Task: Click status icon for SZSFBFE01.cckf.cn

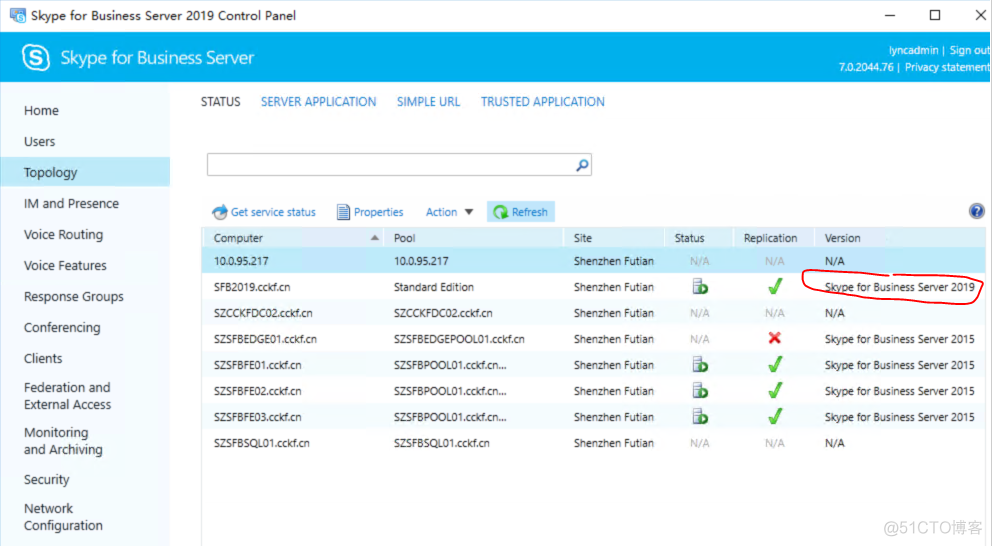Action: click(700, 364)
